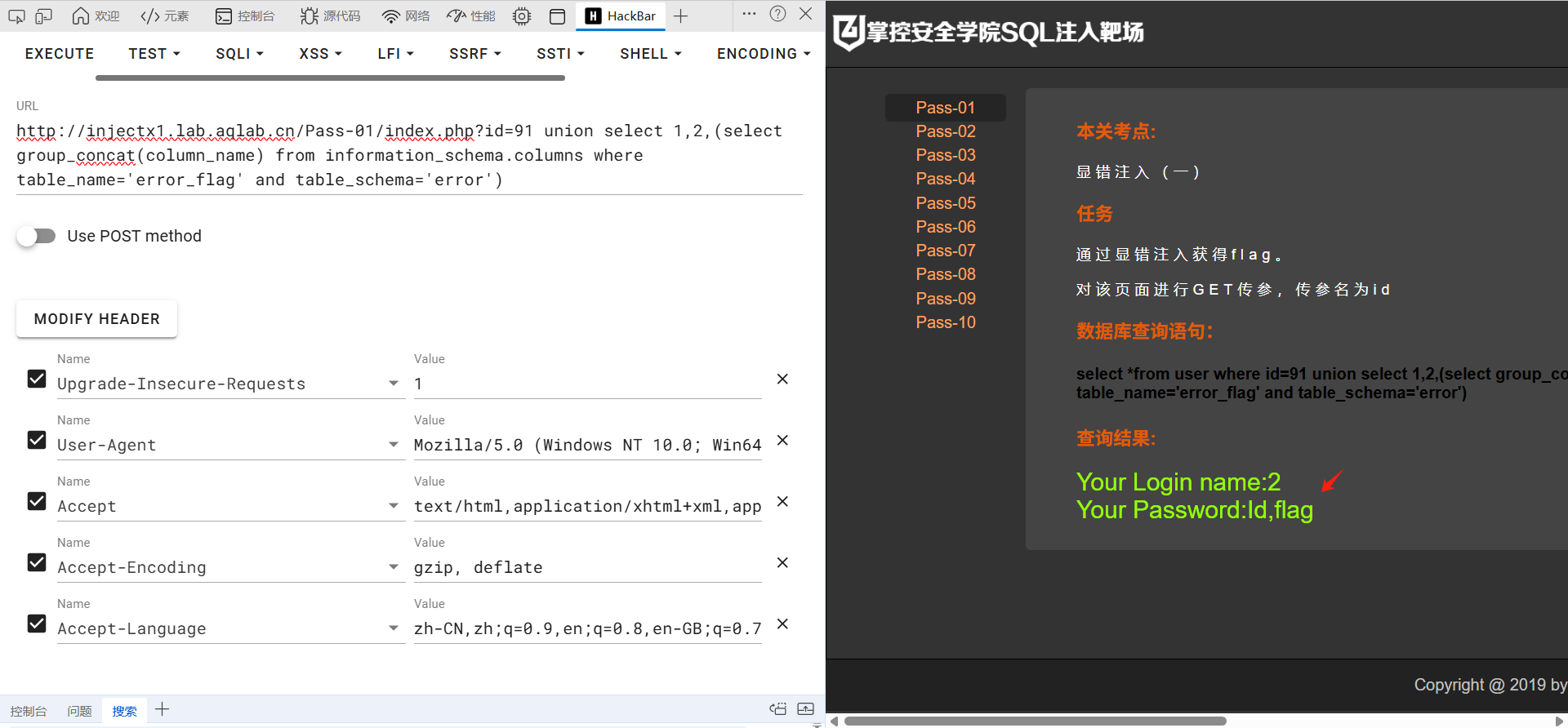The width and height of the screenshot is (1568, 728).
Task: Open DevTools help question mark
Action: click(x=777, y=14)
